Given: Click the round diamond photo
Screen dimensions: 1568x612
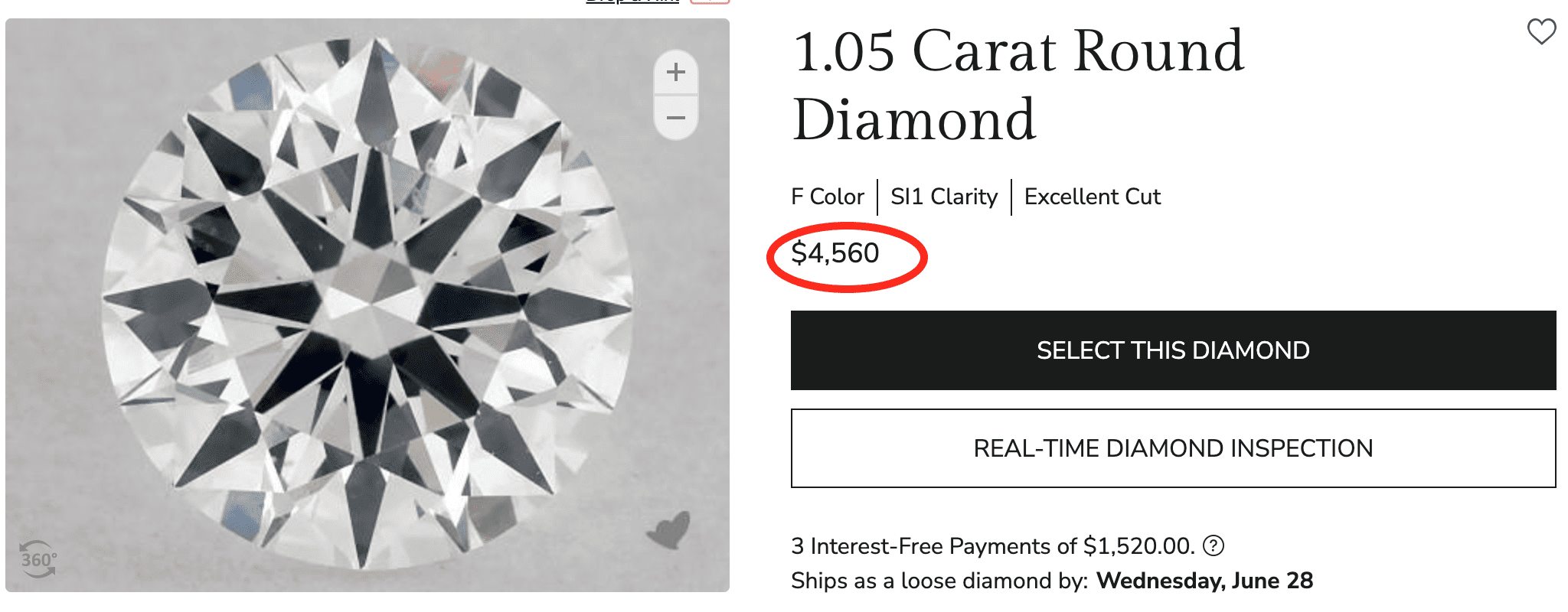Looking at the screenshot, I should pyautogui.click(x=367, y=306).
